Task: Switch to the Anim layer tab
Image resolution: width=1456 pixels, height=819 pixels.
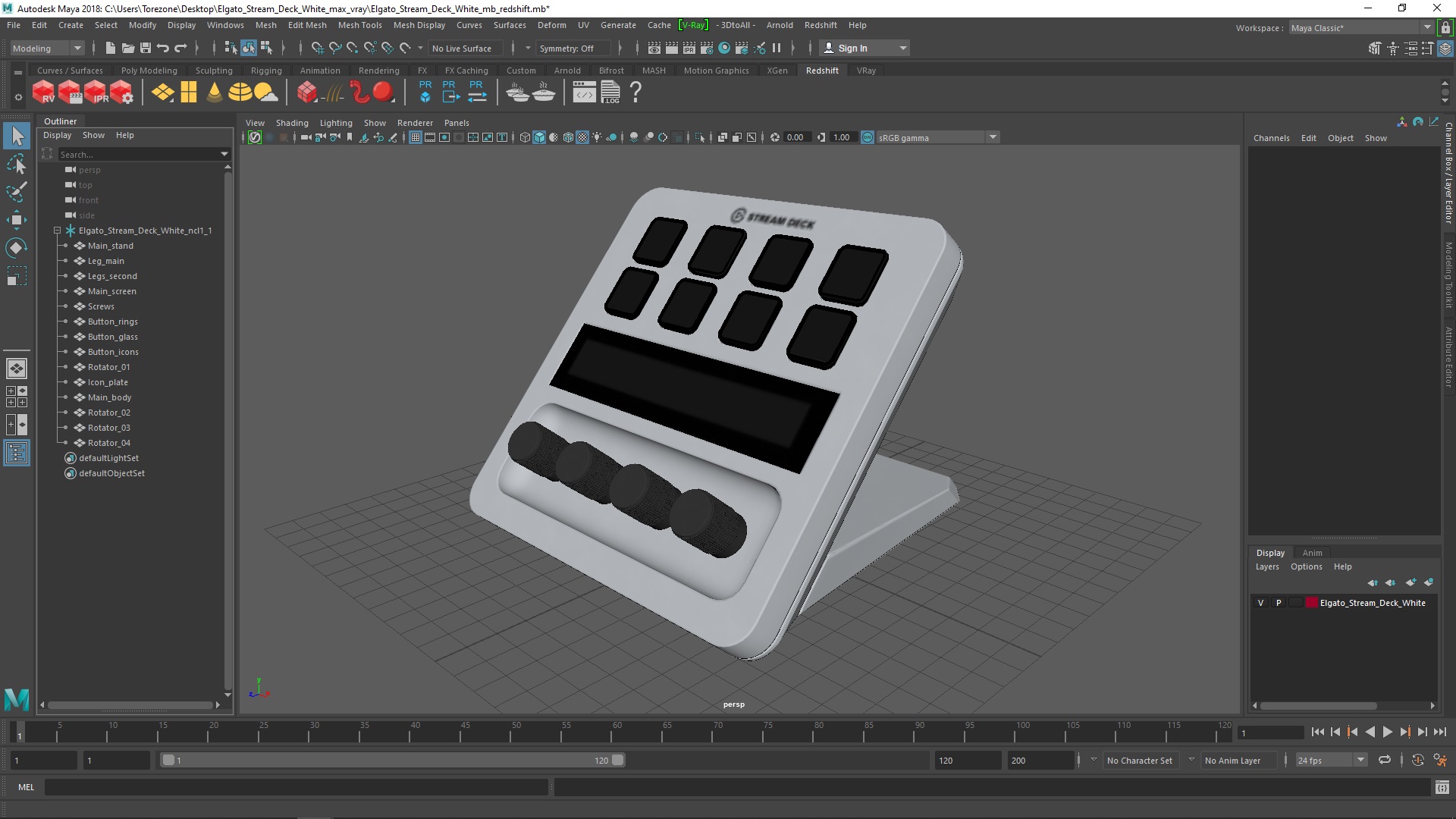Action: click(x=1312, y=553)
